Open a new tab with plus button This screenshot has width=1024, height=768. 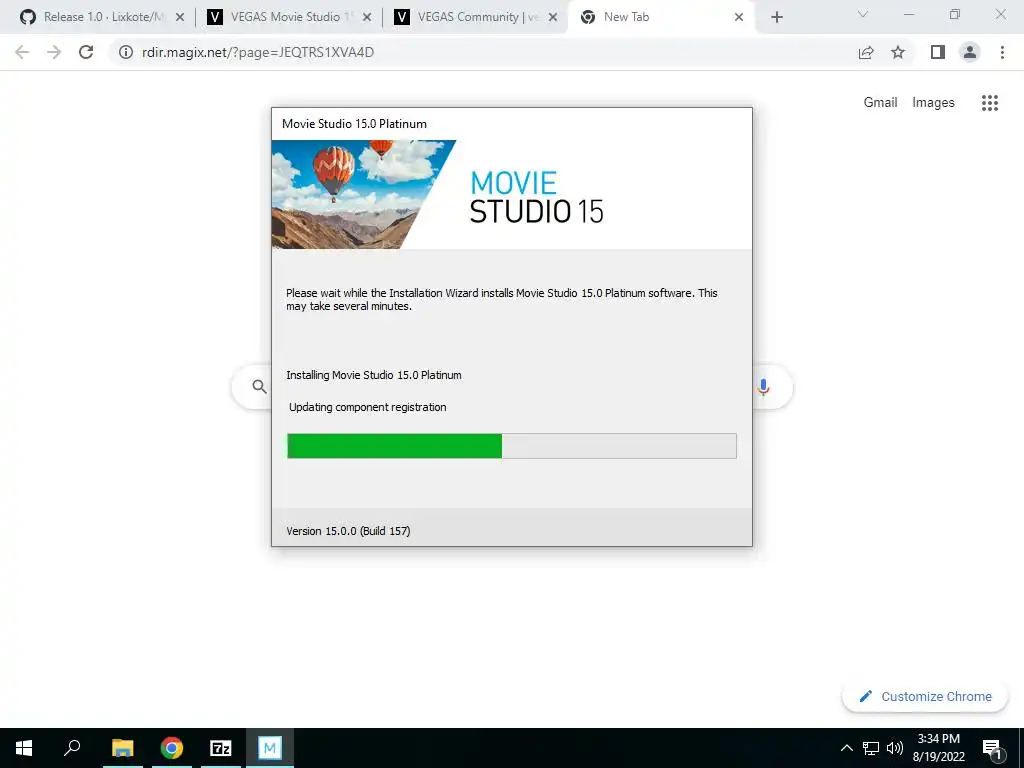click(776, 17)
